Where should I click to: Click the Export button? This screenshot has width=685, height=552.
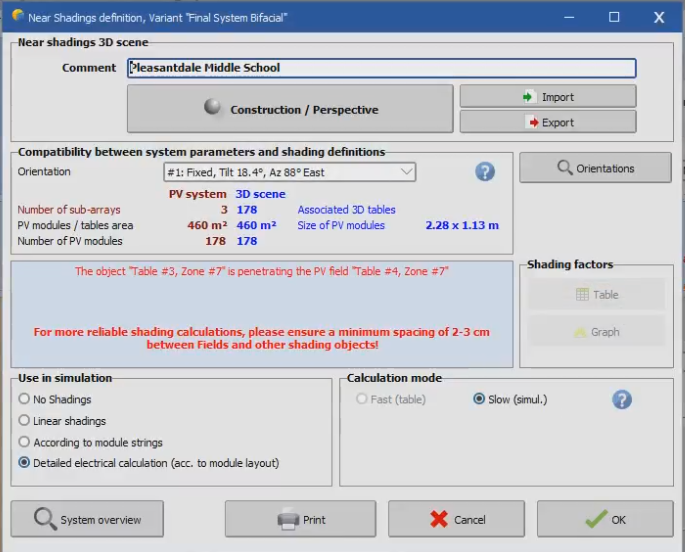(548, 122)
